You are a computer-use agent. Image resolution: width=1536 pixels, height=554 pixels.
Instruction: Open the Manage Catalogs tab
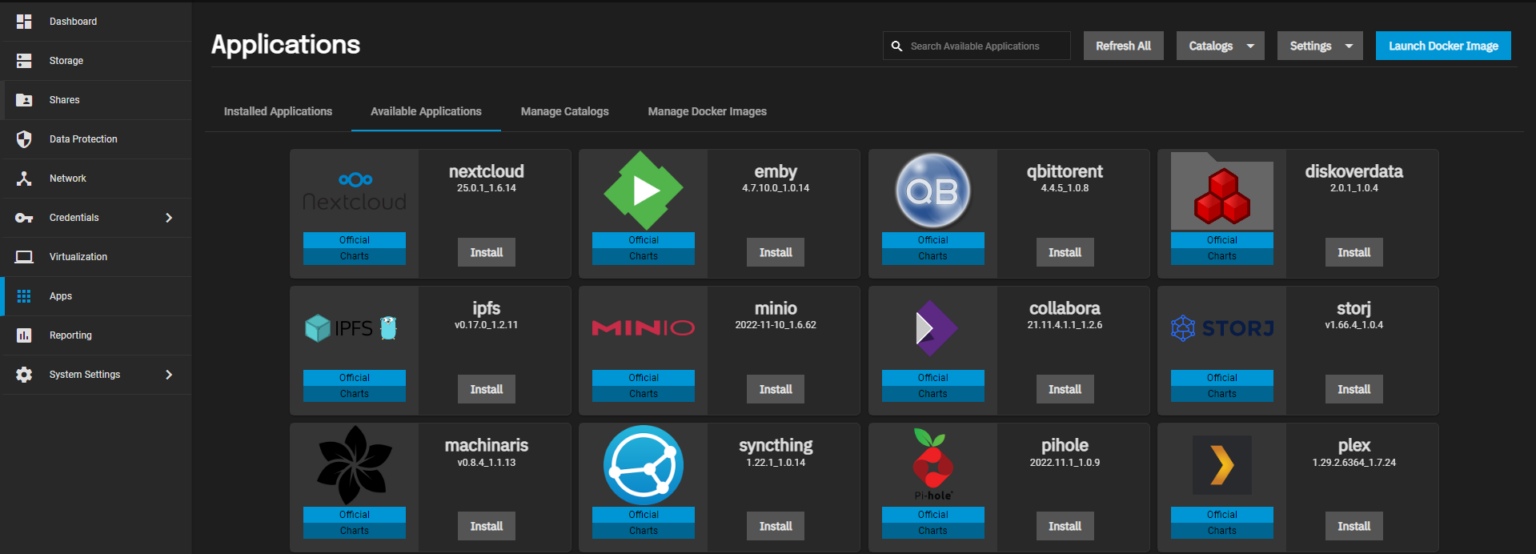[x=565, y=111]
